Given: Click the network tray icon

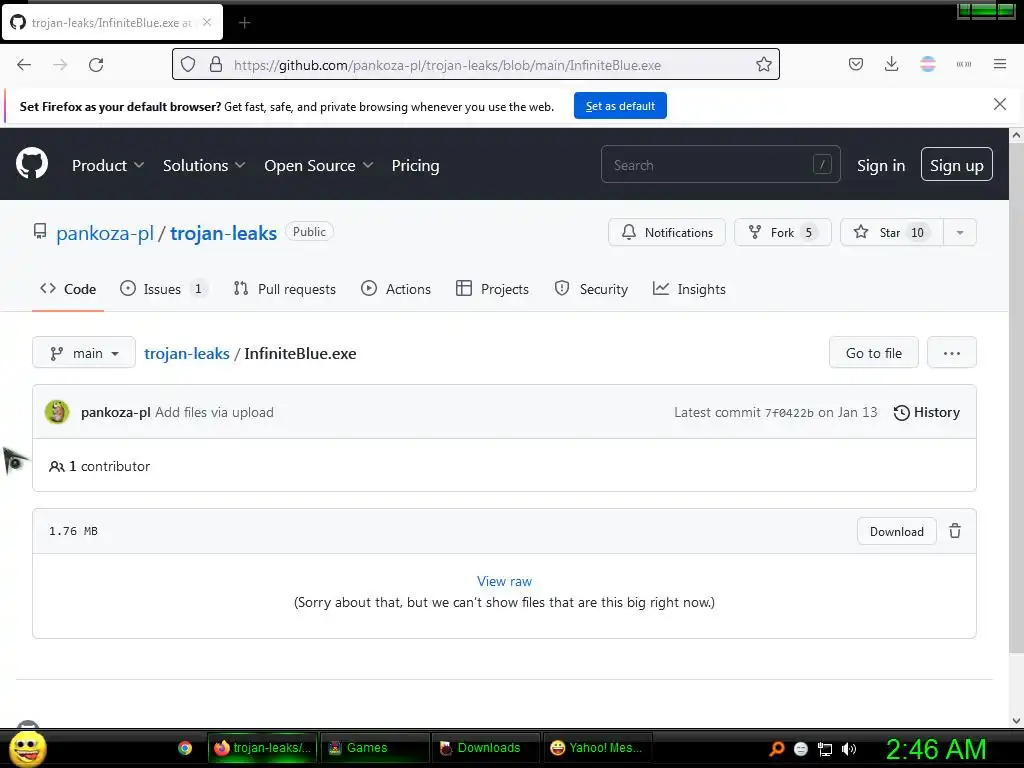Looking at the screenshot, I should [x=825, y=749].
